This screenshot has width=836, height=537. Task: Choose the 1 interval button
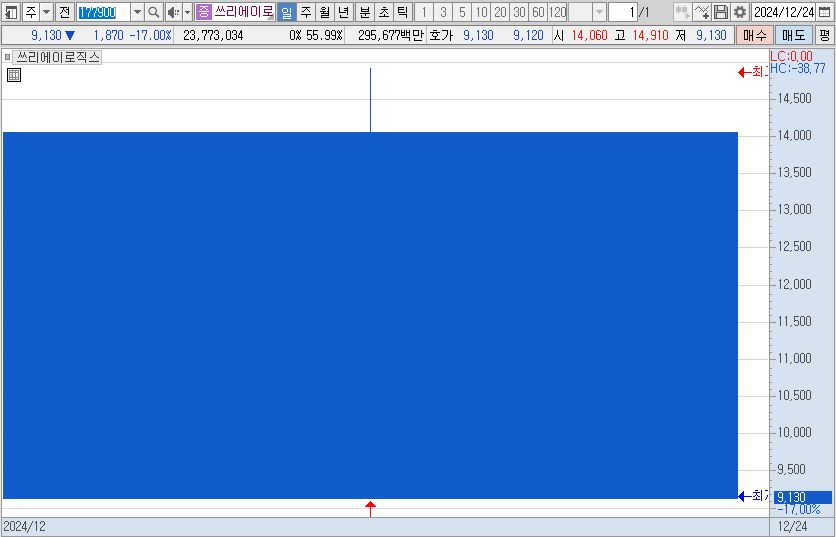(x=424, y=12)
